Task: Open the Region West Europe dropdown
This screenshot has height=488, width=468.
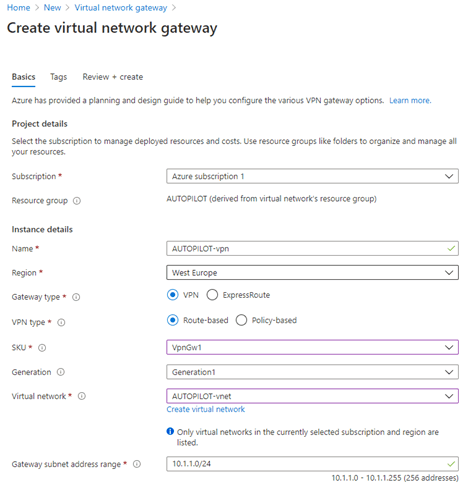Action: click(312, 273)
